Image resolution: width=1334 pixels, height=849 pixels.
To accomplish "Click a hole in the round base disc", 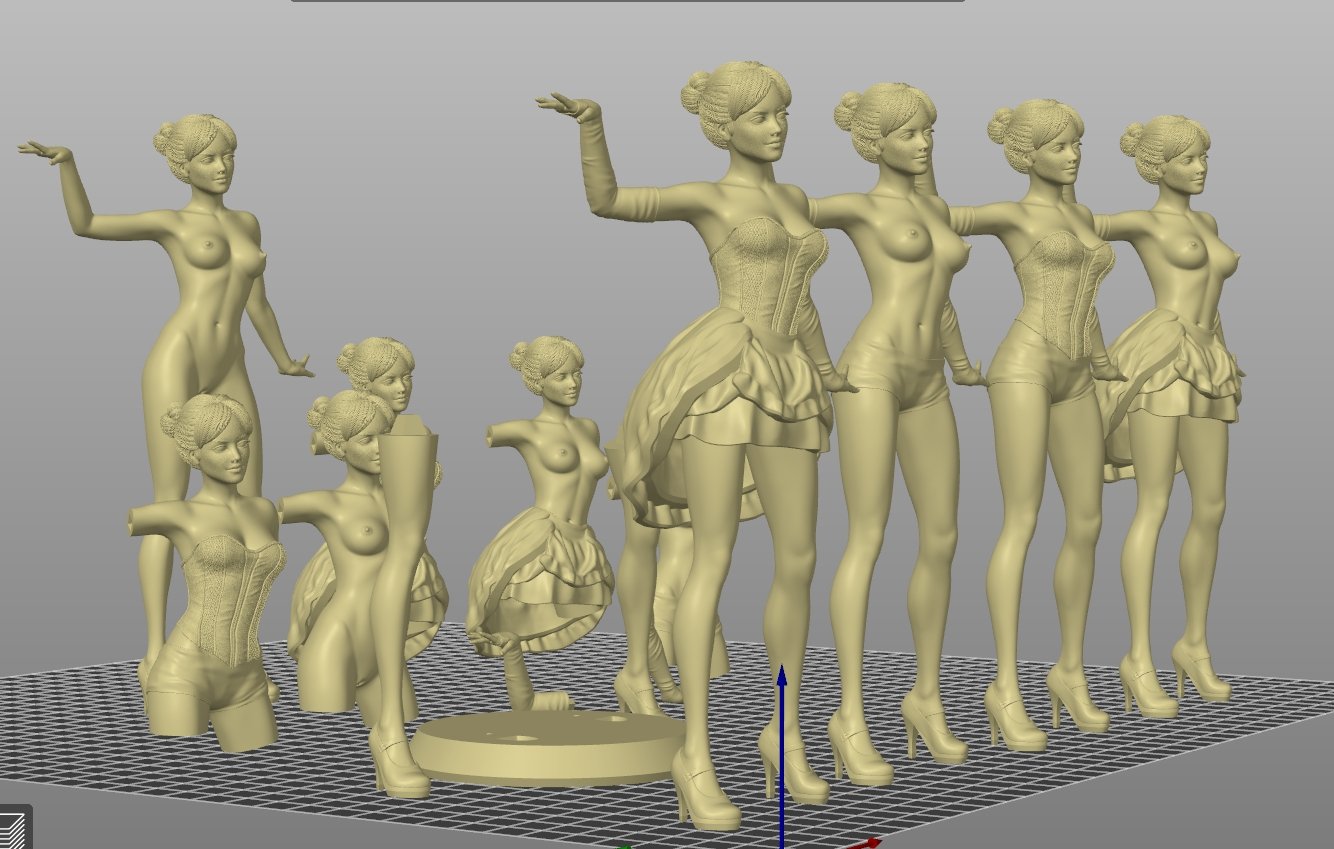I will 521,737.
